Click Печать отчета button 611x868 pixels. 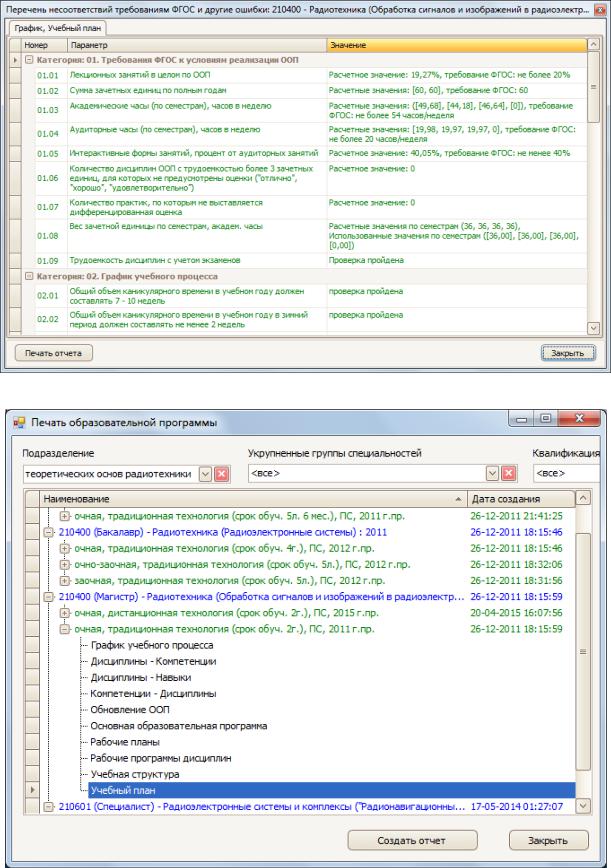53,353
